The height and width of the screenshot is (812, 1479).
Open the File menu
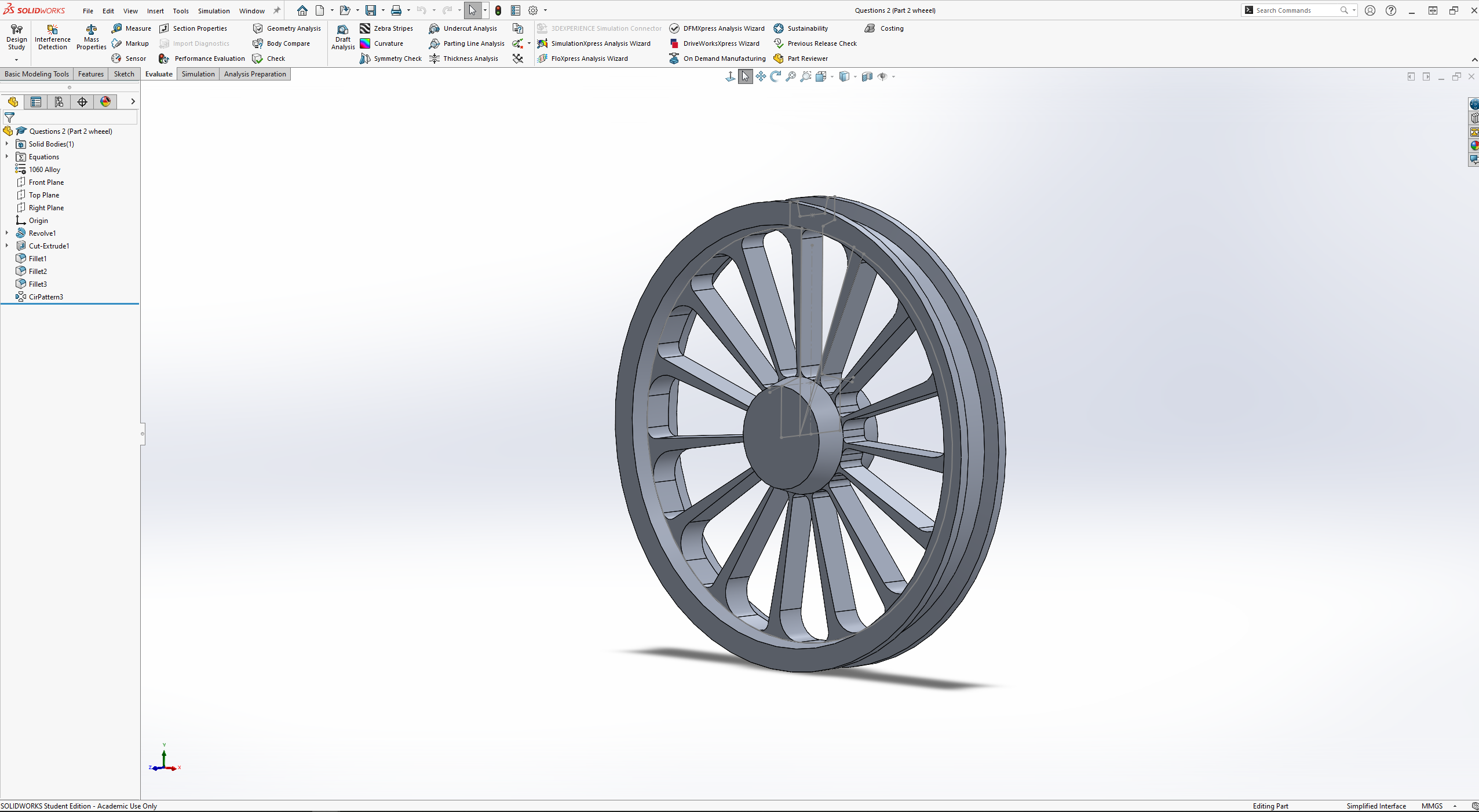click(x=88, y=10)
